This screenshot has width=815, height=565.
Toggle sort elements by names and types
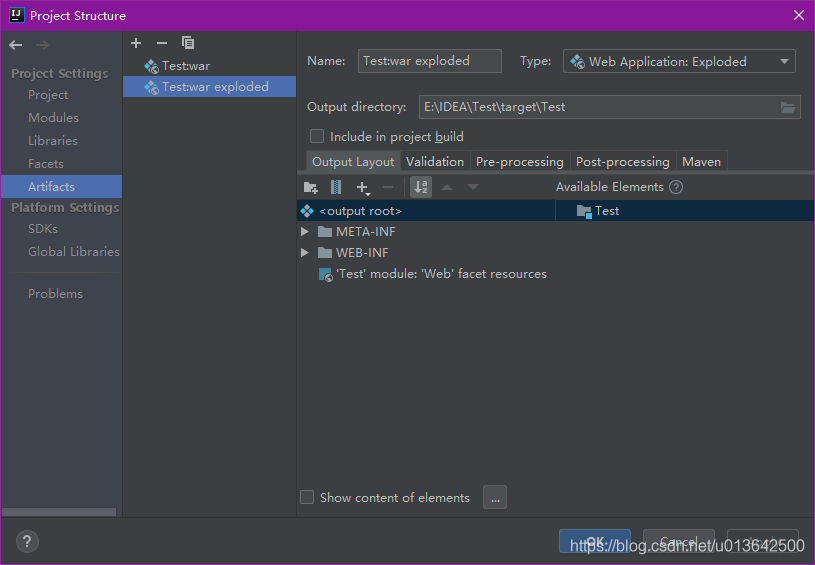click(421, 187)
